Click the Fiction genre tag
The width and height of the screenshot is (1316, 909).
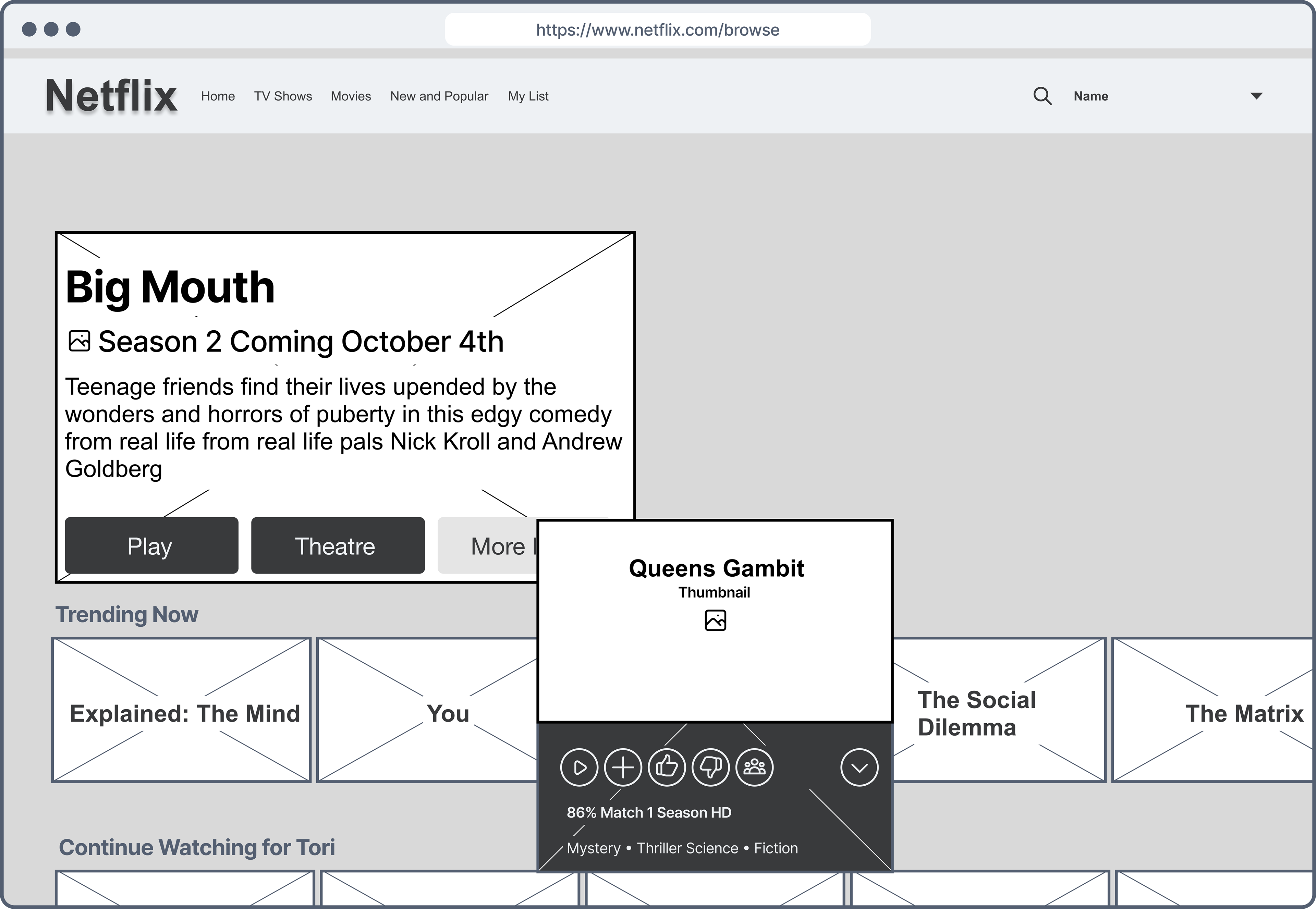776,849
